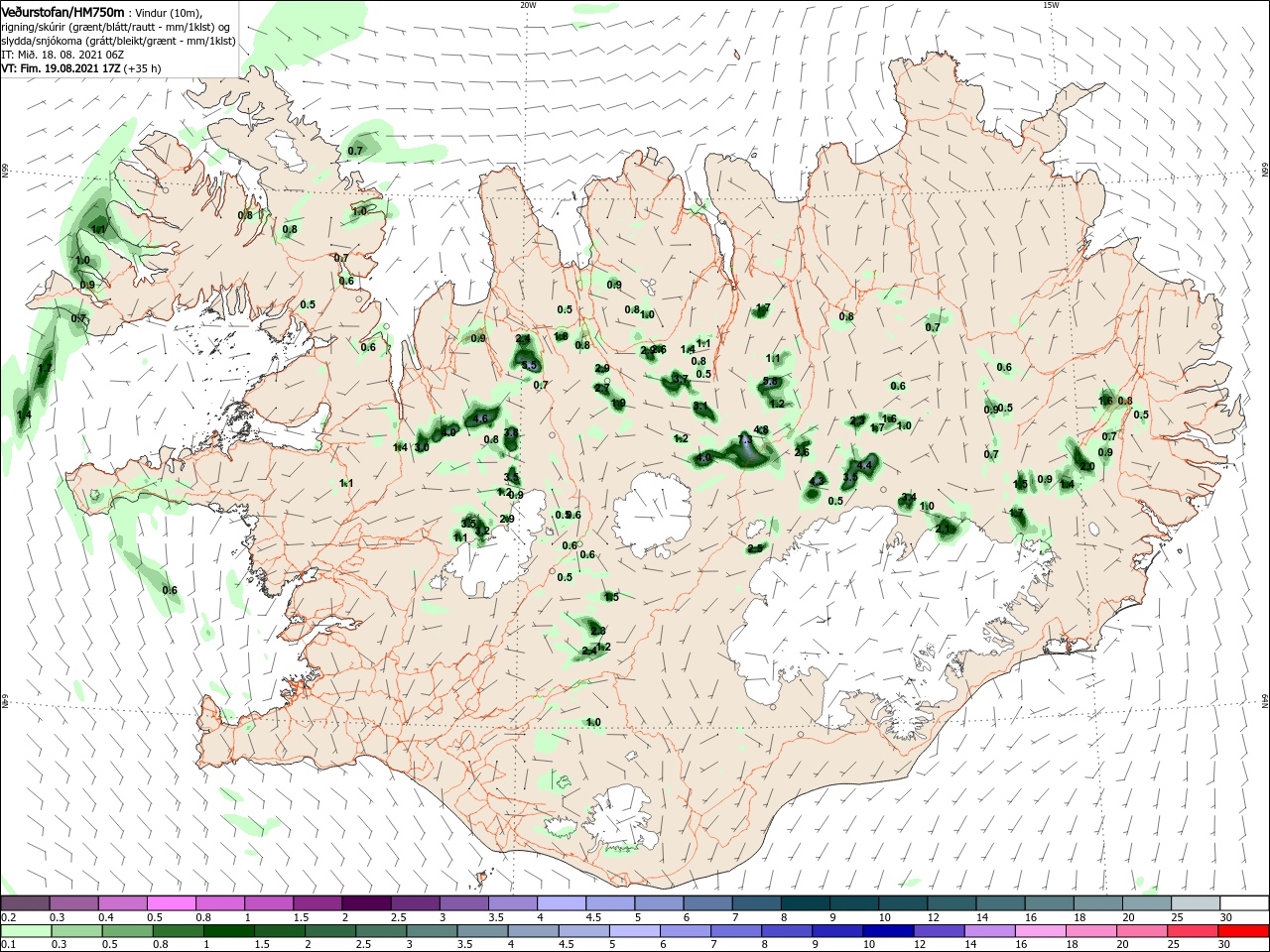Click the 20W longitude label
This screenshot has height=952, width=1270.
[528, 5]
